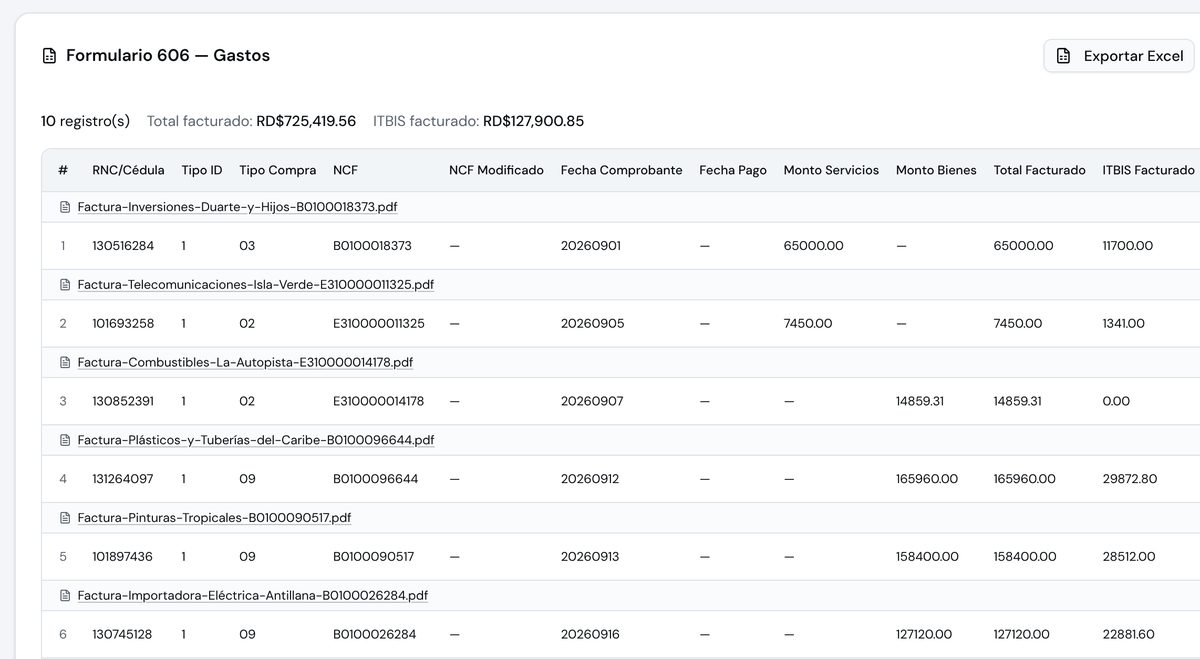
Task: Click the spreadsheet icon inside Exportar Excel
Action: point(1064,56)
